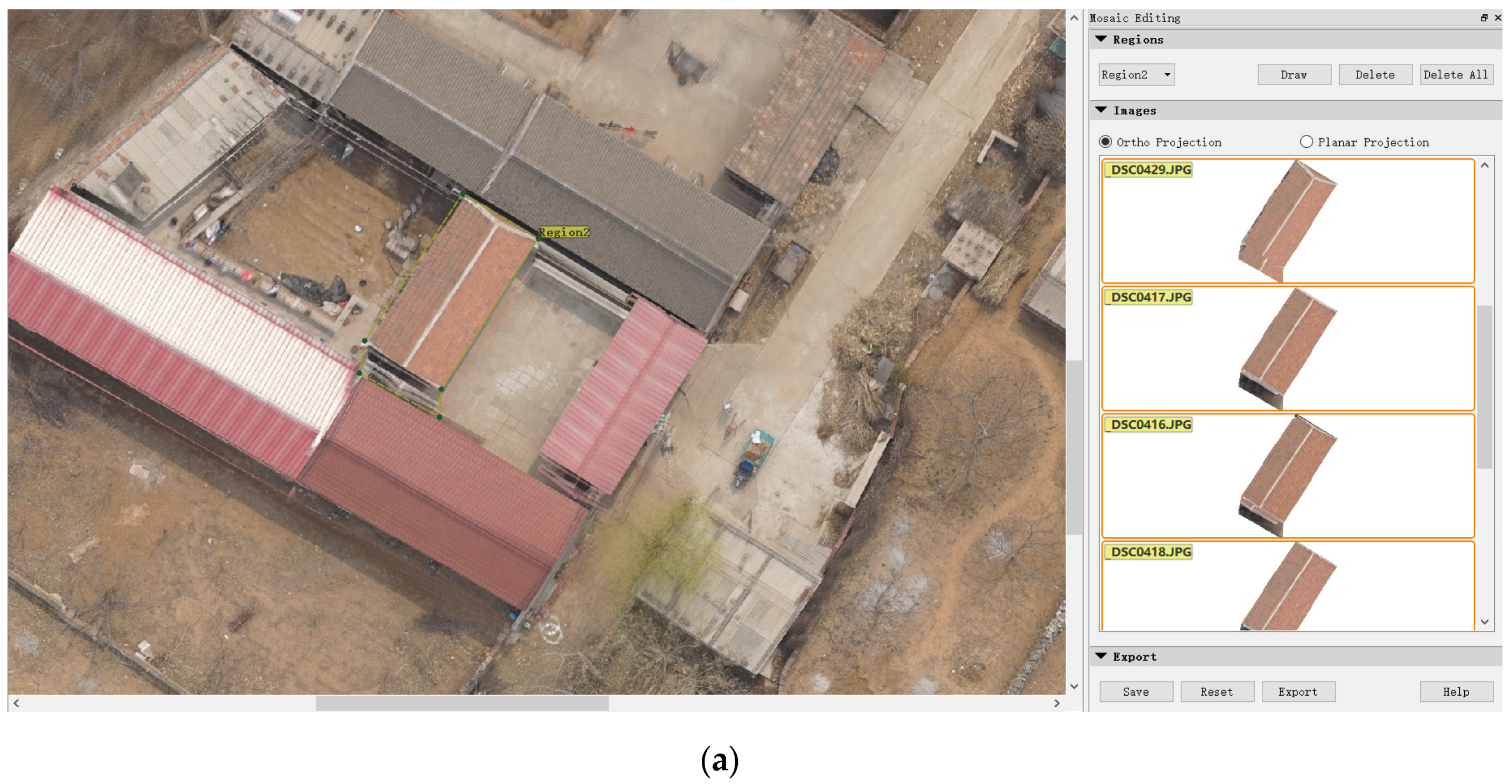Click the Delete button

[1375, 74]
